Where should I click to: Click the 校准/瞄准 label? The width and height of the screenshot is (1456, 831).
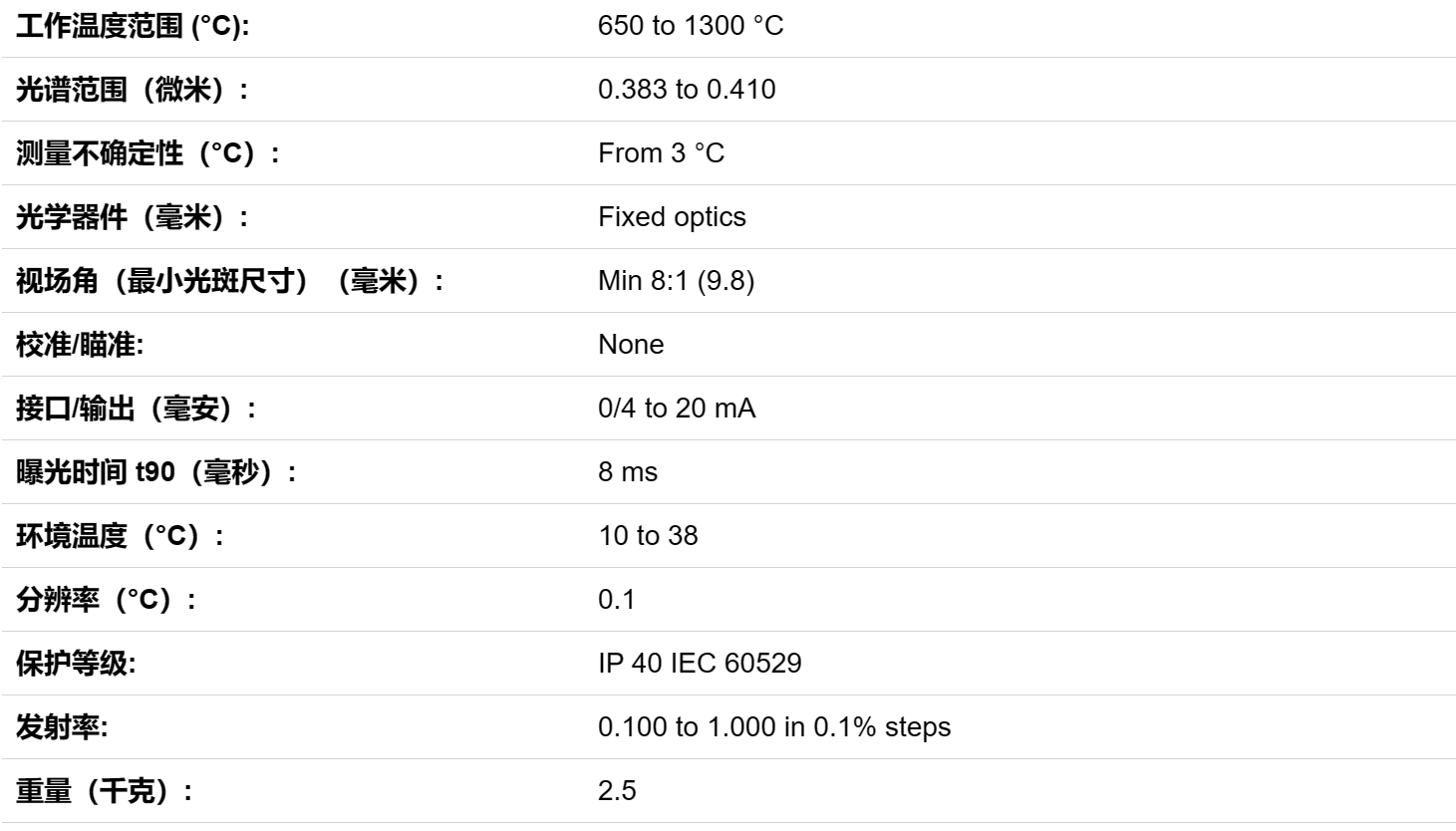click(x=80, y=345)
